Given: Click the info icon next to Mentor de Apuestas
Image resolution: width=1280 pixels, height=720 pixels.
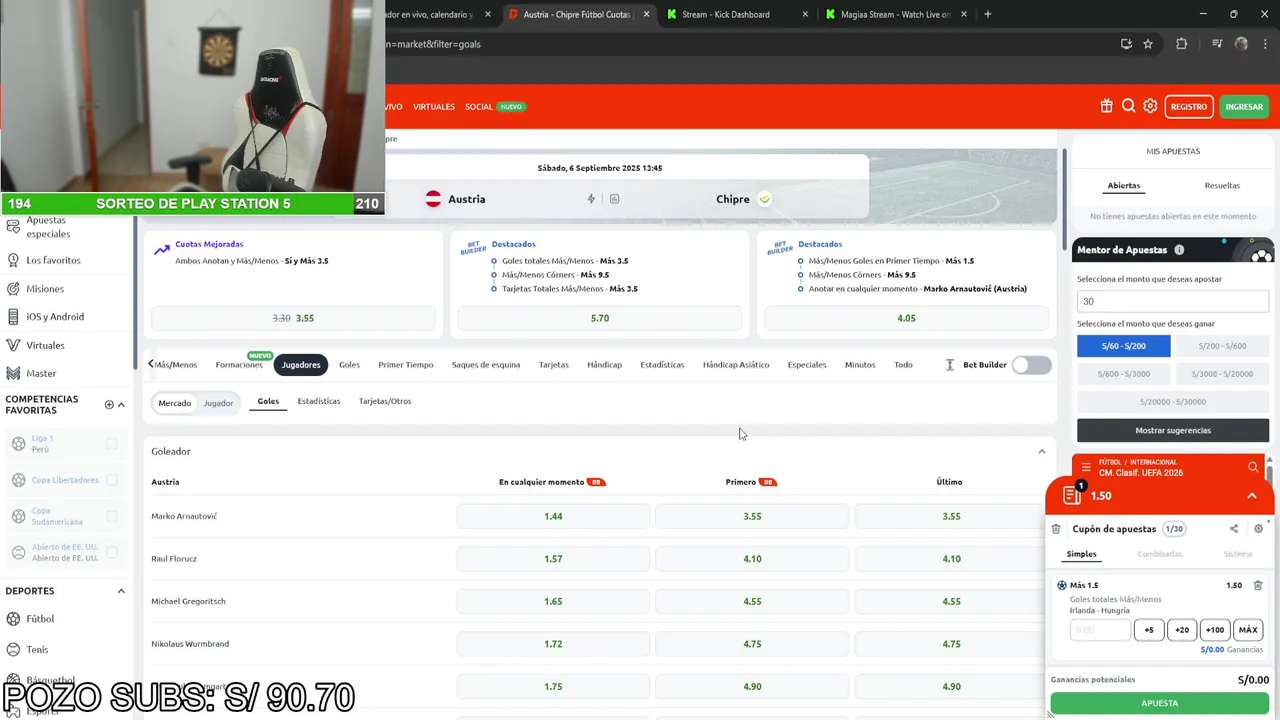Looking at the screenshot, I should click(1179, 250).
